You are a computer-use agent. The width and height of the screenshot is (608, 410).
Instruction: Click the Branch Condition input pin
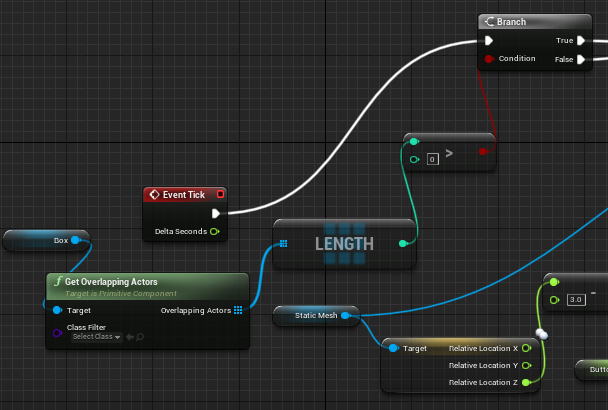(x=489, y=59)
